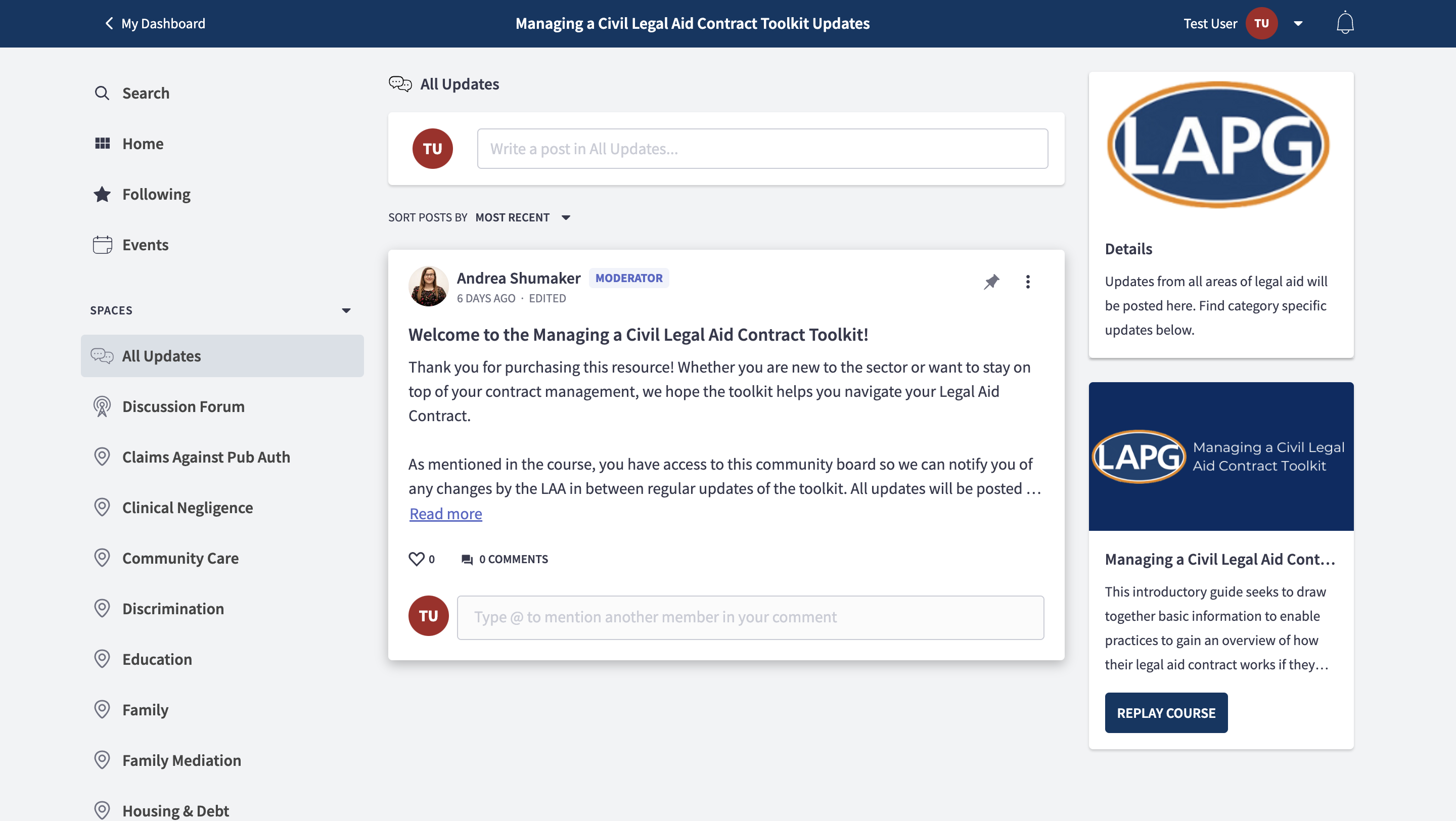Screen dimensions: 1456x821
Task: Click the course banner thumbnail image
Action: coord(1220,457)
